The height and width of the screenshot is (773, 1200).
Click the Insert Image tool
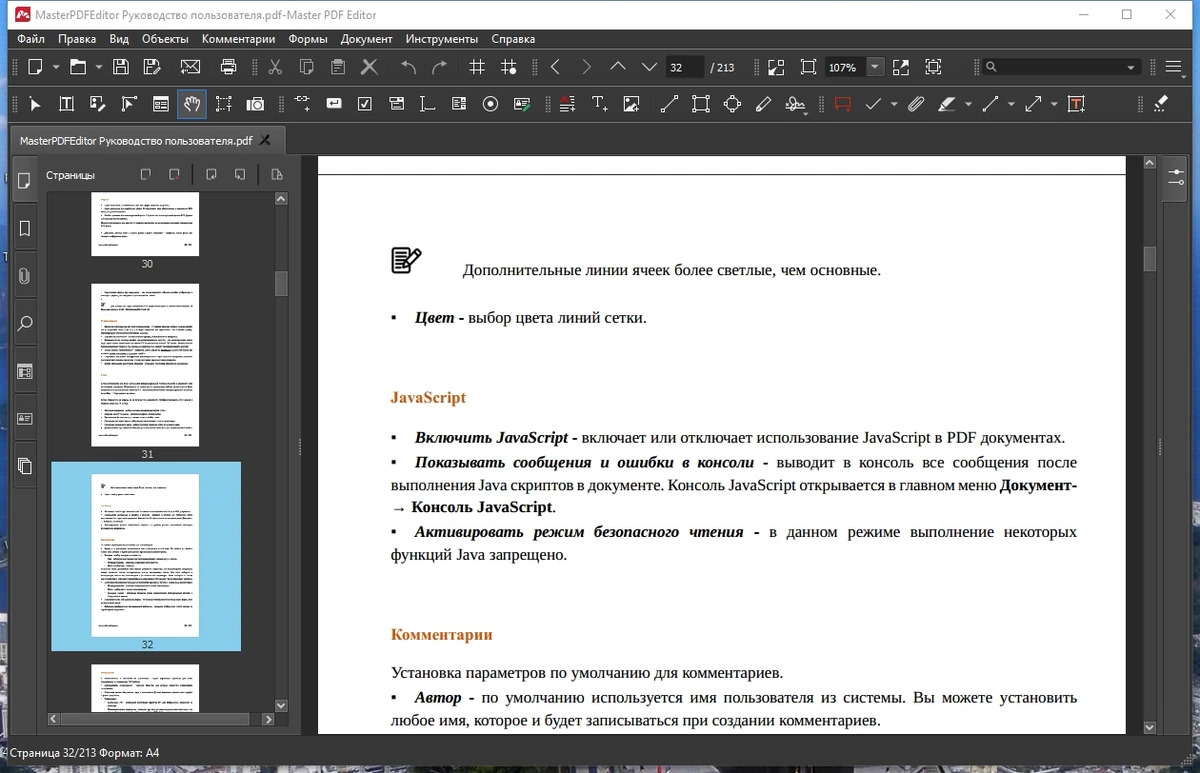coord(631,104)
